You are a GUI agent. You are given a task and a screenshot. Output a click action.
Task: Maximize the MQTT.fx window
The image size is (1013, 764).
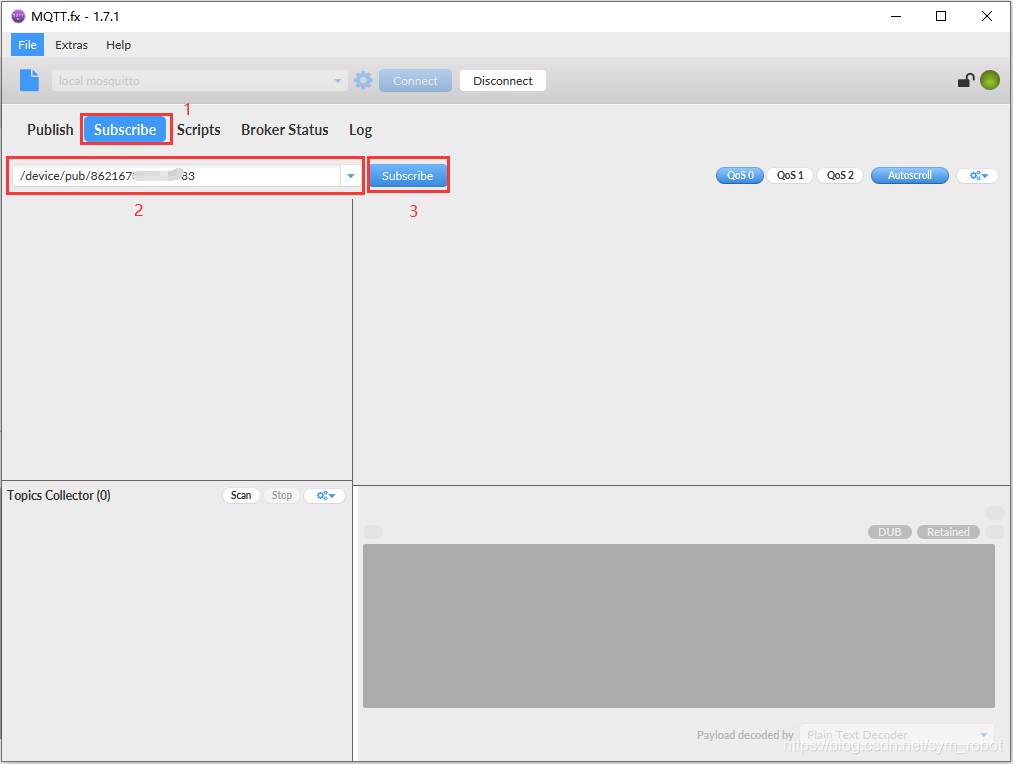point(941,16)
